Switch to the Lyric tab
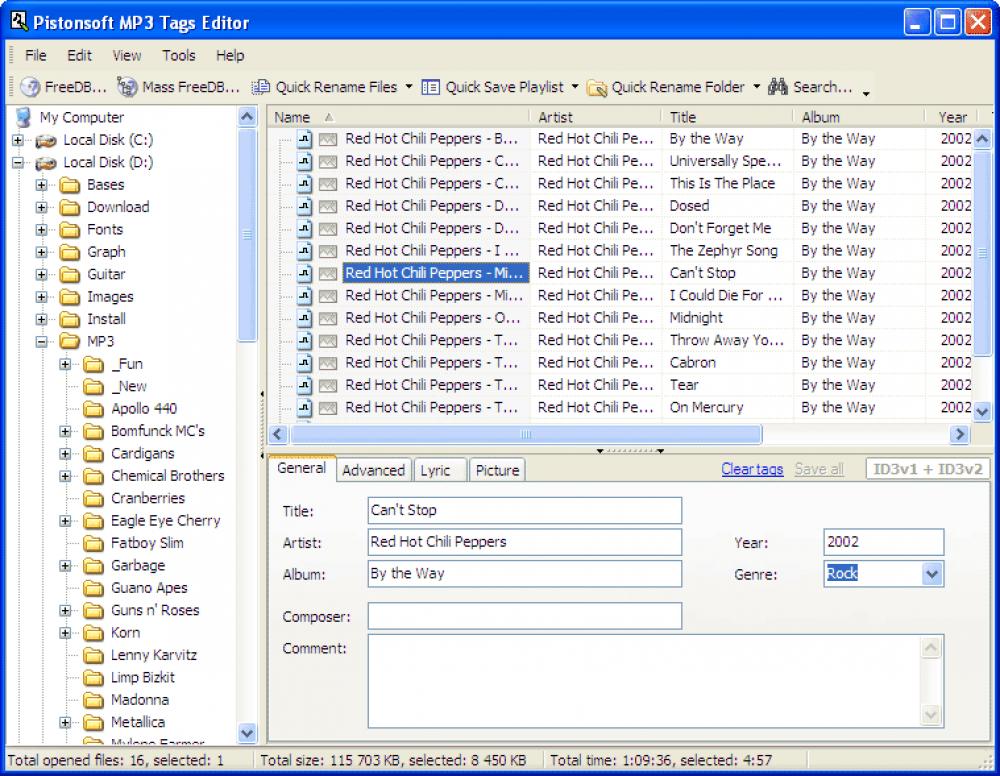This screenshot has height=776, width=1000. [439, 469]
